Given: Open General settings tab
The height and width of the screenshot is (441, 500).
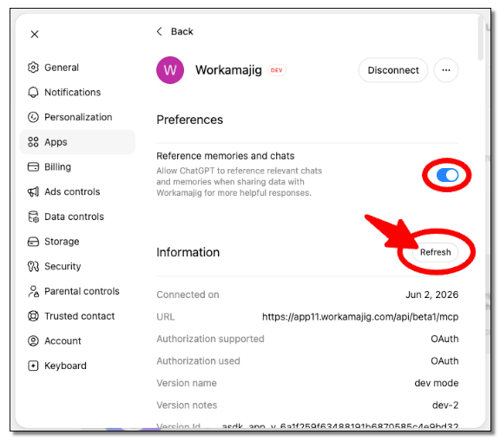Looking at the screenshot, I should pyautogui.click(x=77, y=67).
